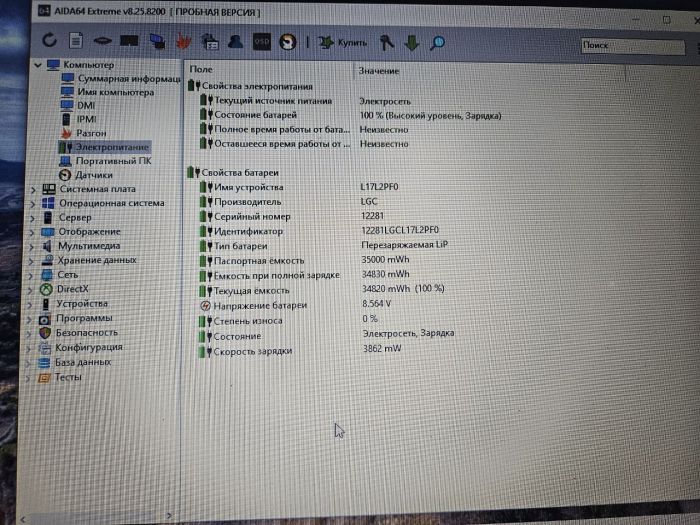Viewport: 700px width, 525px height.
Task: Expand the Сервер node
Action: (x=32, y=218)
